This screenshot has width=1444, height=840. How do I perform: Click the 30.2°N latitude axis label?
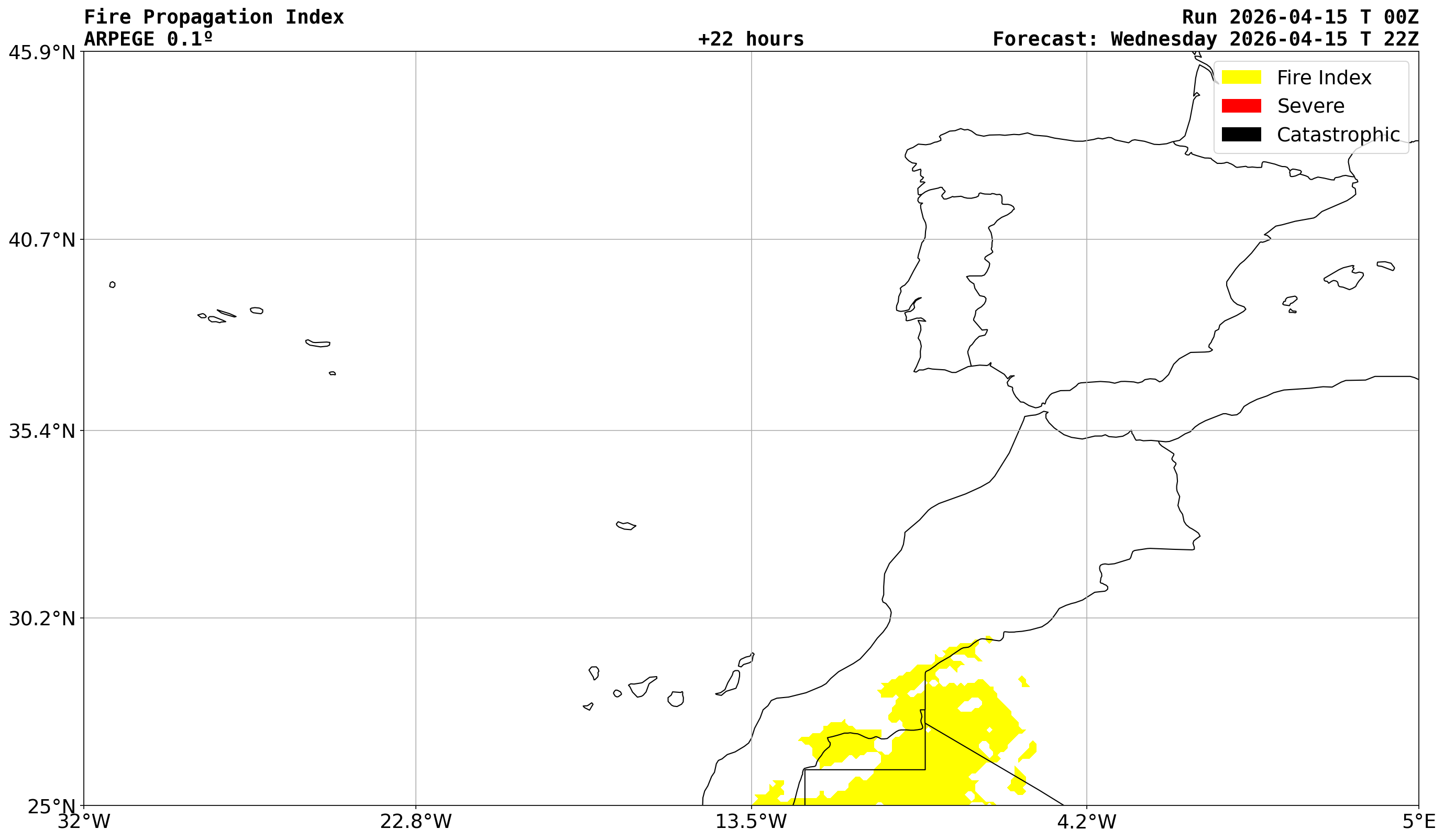coord(42,619)
